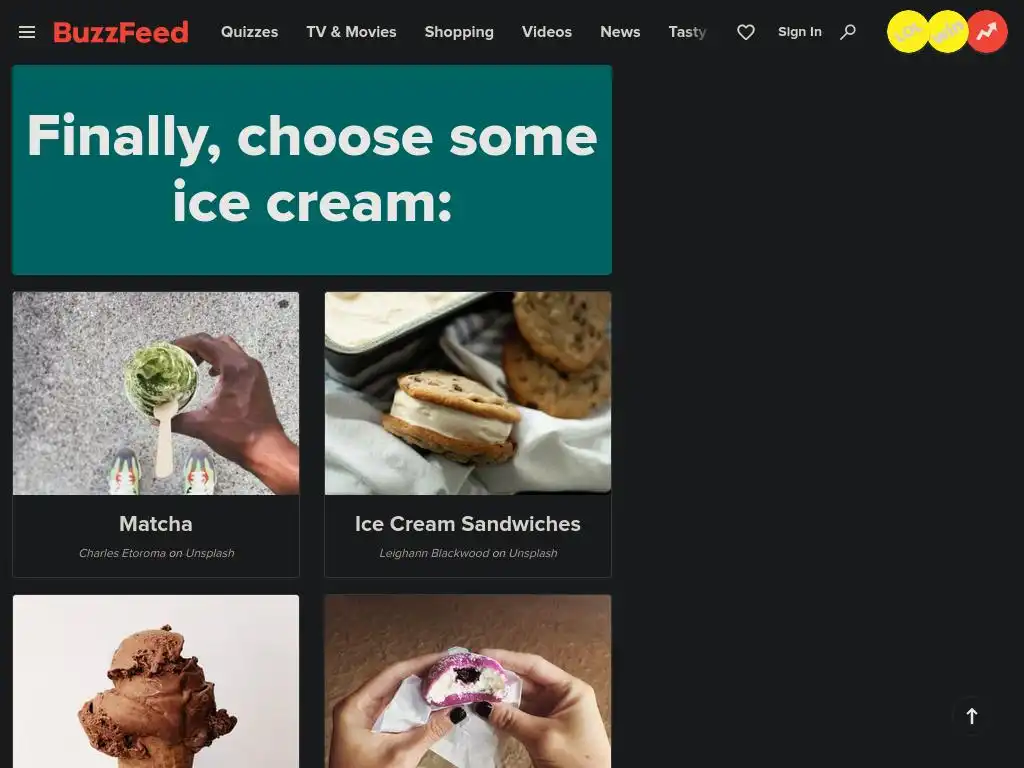Screen dimensions: 1024x768
Task: Open the Videos section
Action: [547, 32]
